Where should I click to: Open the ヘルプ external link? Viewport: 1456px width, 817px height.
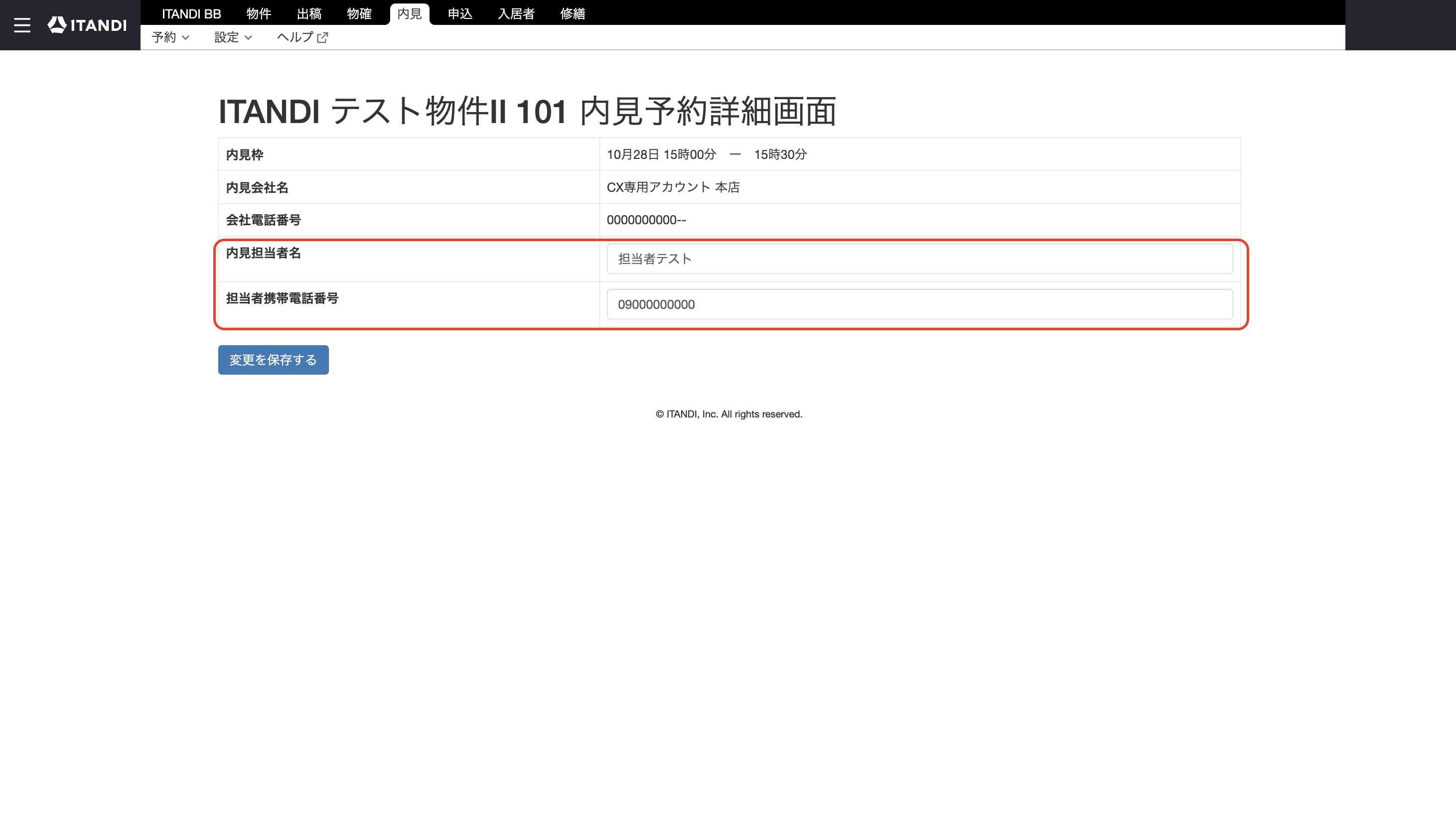tap(302, 37)
